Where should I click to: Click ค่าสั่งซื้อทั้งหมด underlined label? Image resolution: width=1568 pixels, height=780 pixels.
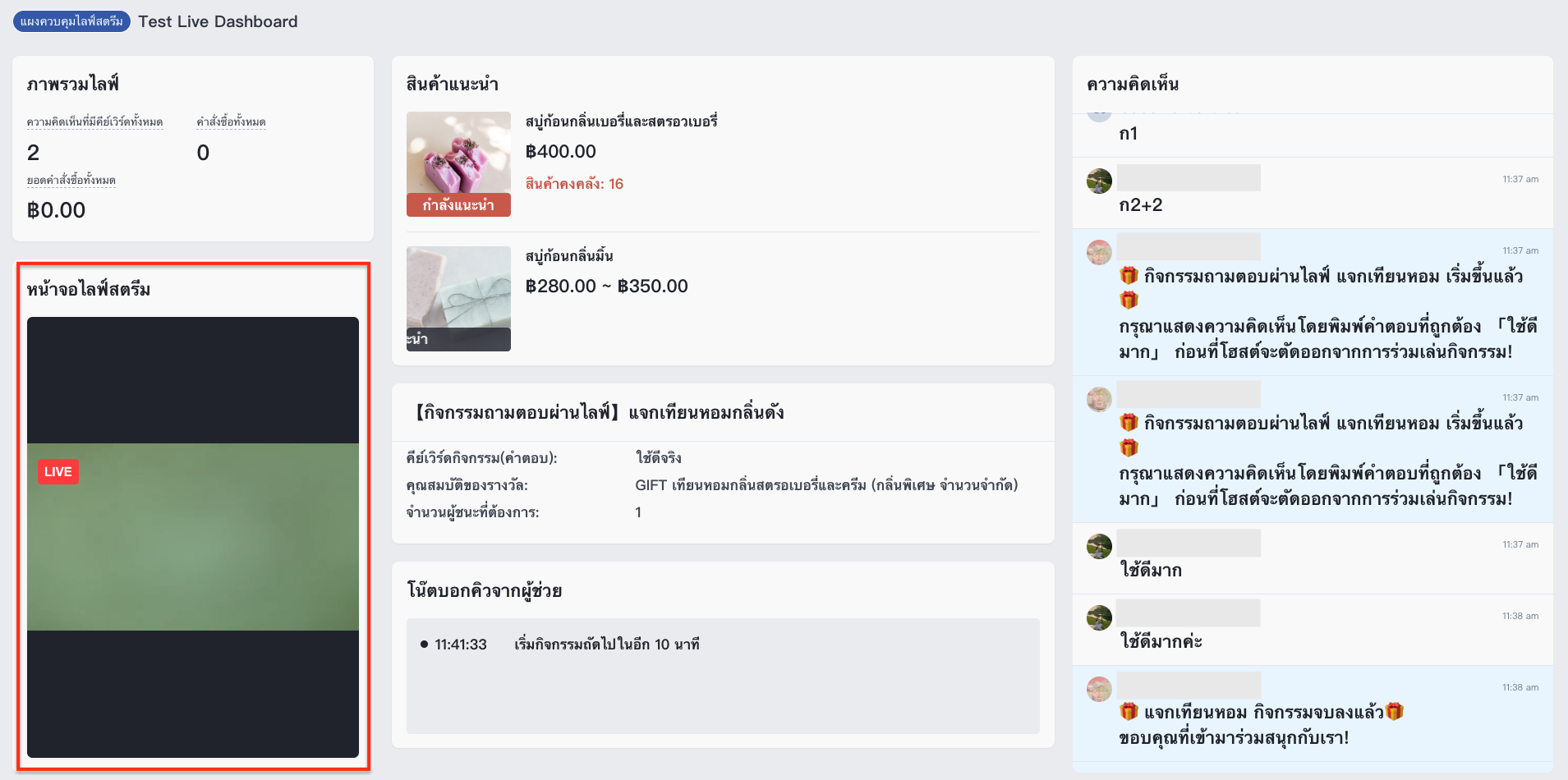tap(231, 122)
